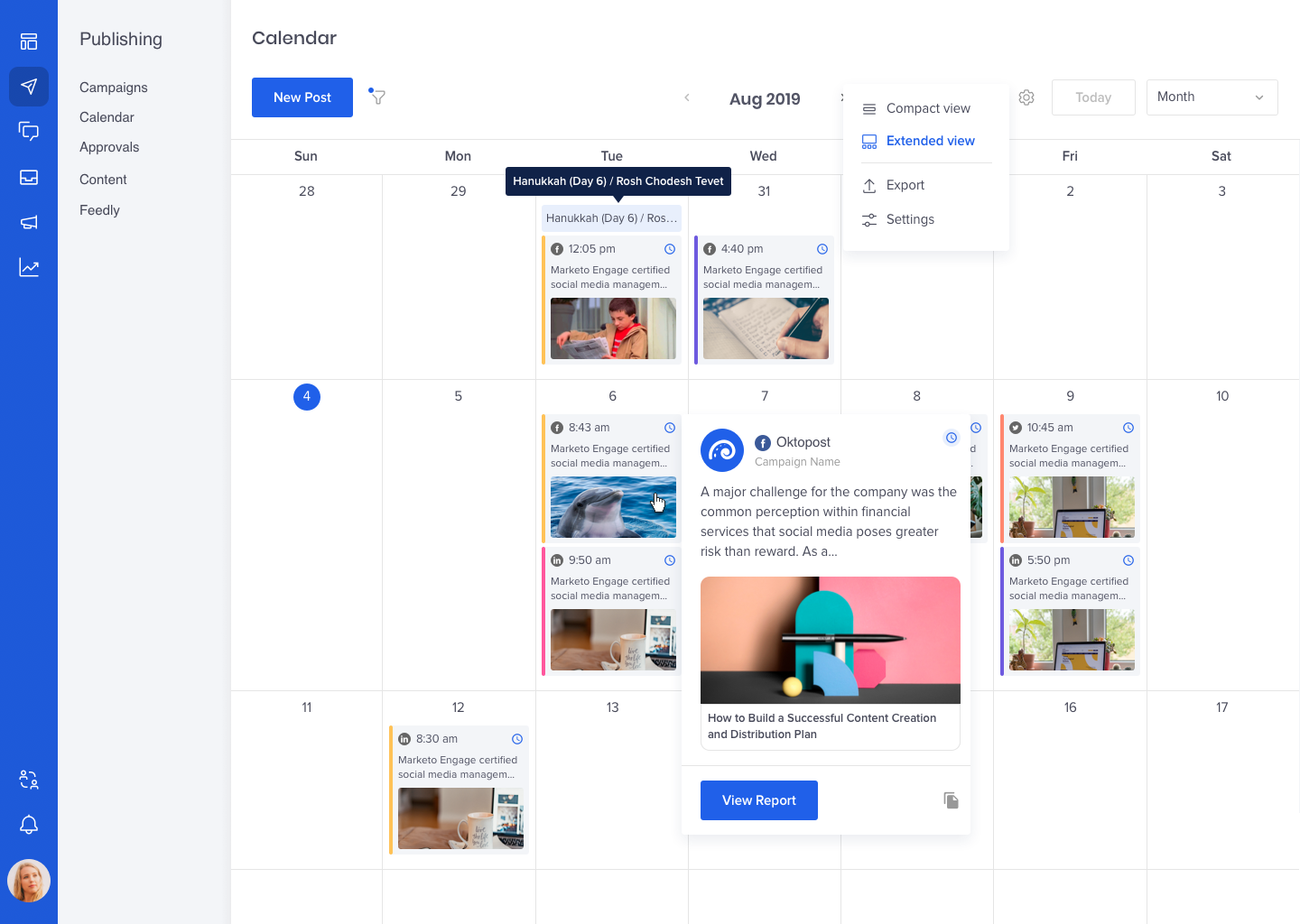Image resolution: width=1300 pixels, height=924 pixels.
Task: Select Compact view option
Action: (927, 108)
